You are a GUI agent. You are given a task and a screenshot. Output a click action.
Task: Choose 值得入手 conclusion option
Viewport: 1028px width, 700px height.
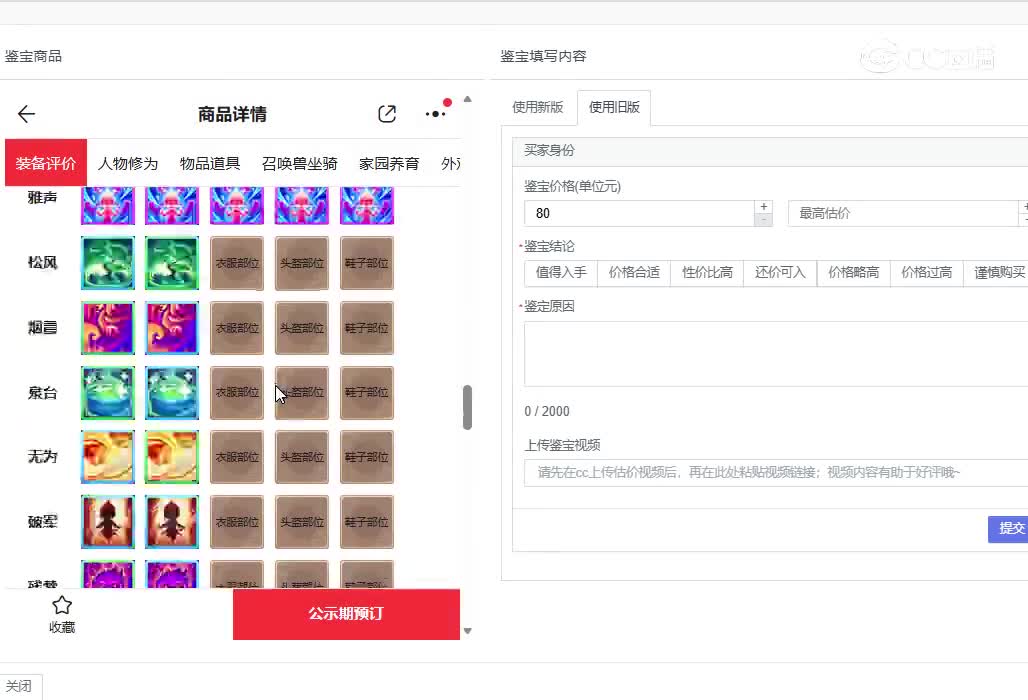point(561,273)
